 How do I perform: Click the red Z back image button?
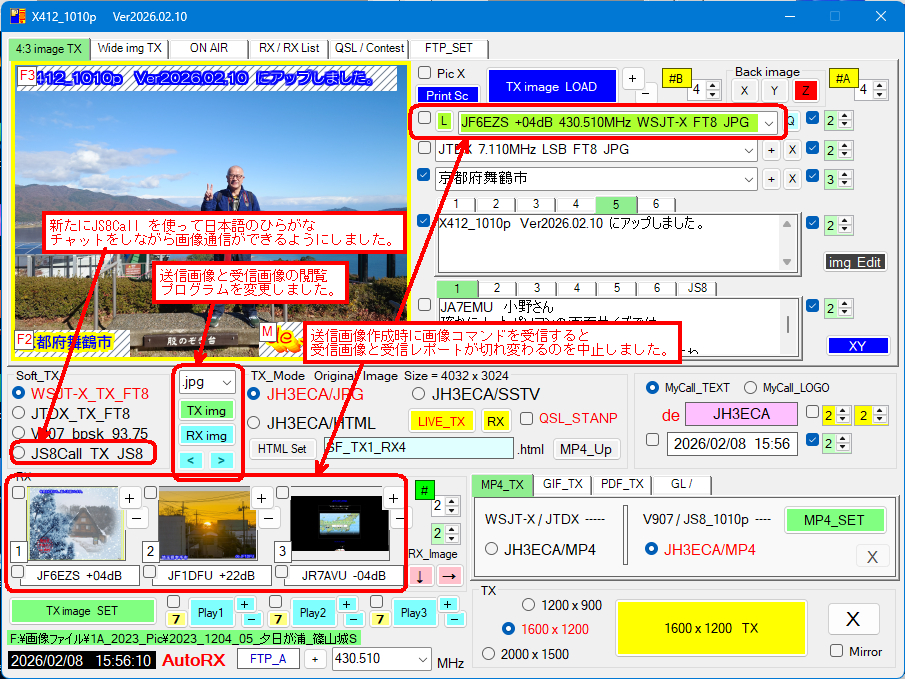tap(804, 90)
